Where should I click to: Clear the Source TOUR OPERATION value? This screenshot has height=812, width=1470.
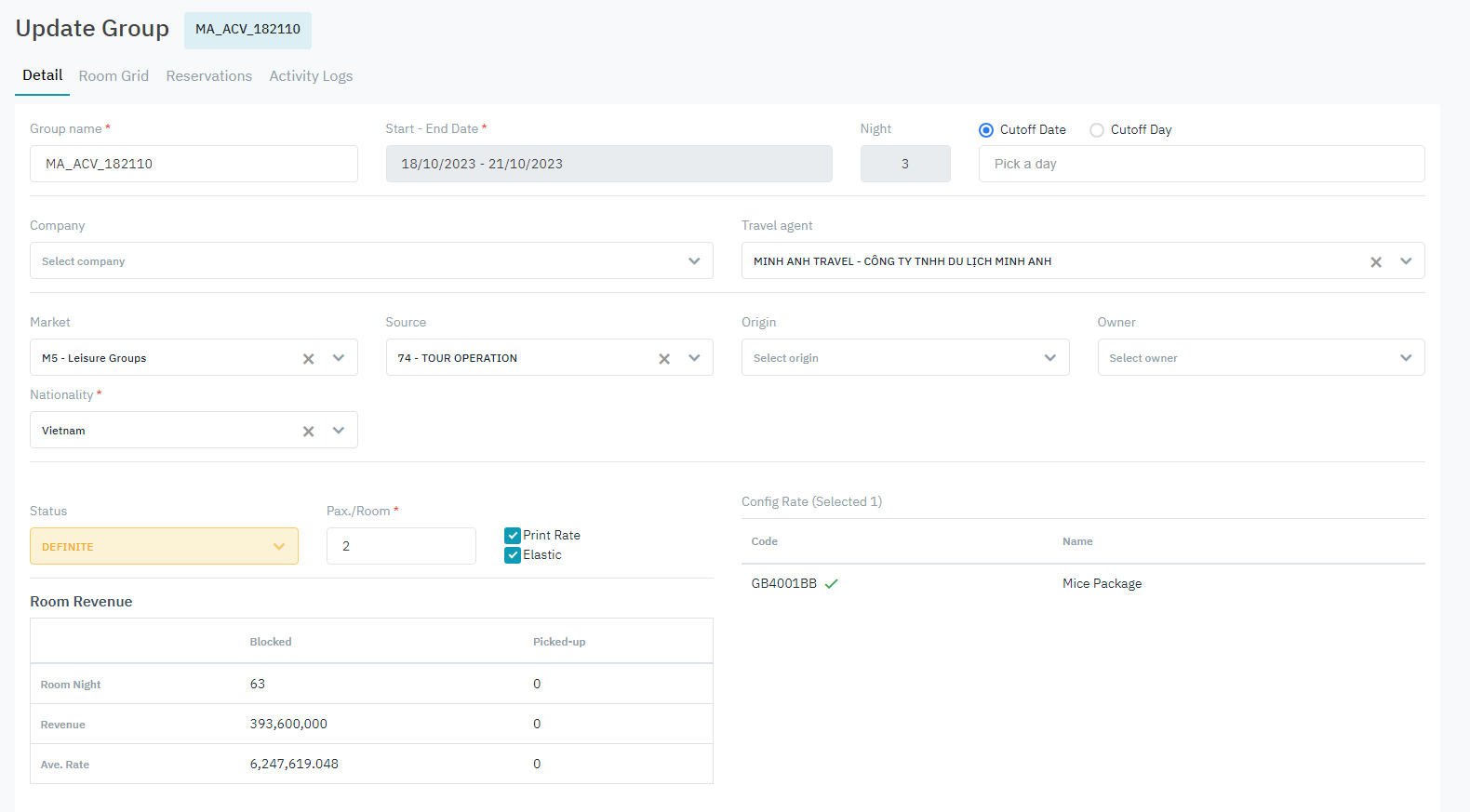pyautogui.click(x=663, y=359)
